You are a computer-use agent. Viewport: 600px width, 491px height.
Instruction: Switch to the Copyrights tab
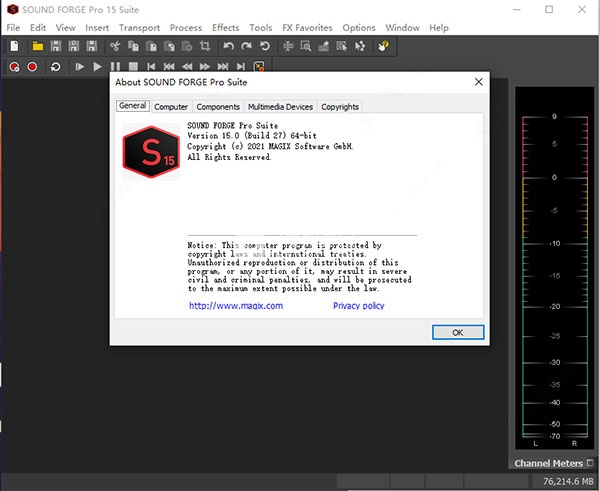click(340, 107)
